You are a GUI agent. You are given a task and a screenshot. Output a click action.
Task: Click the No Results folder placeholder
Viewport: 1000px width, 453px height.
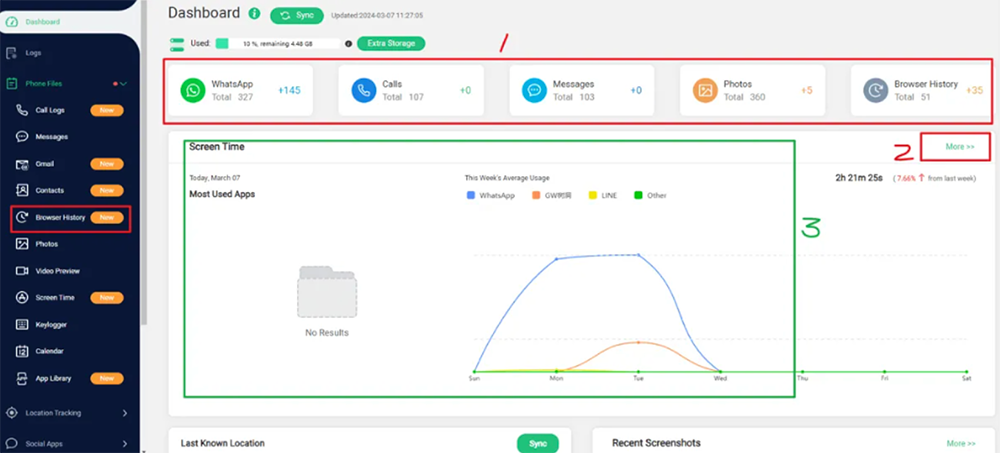(327, 292)
